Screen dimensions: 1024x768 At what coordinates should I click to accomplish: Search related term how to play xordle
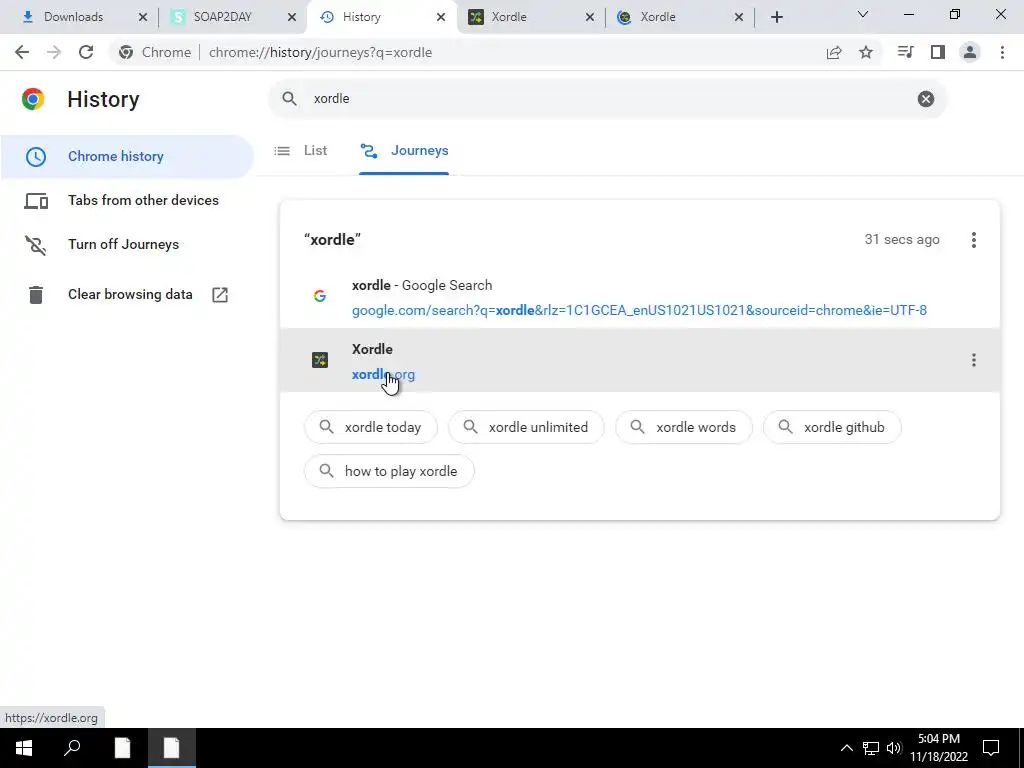click(x=389, y=472)
